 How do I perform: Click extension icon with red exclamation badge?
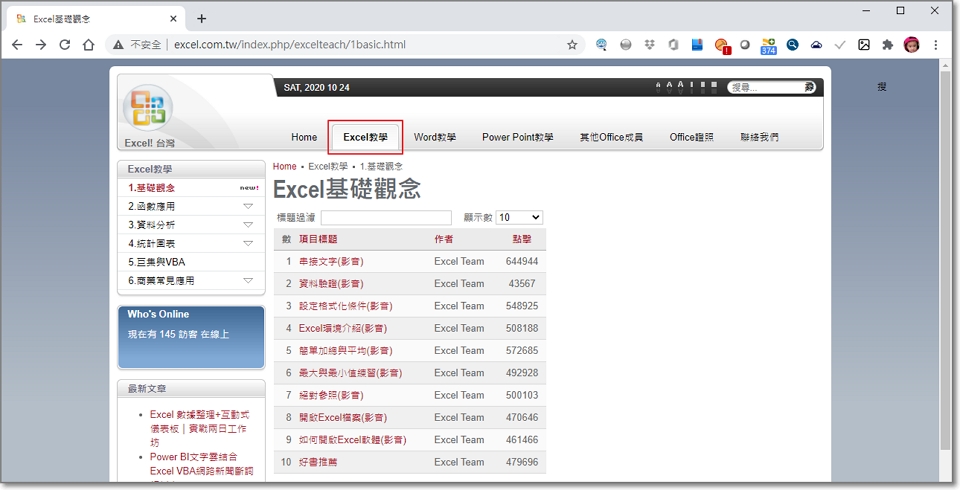[722, 46]
